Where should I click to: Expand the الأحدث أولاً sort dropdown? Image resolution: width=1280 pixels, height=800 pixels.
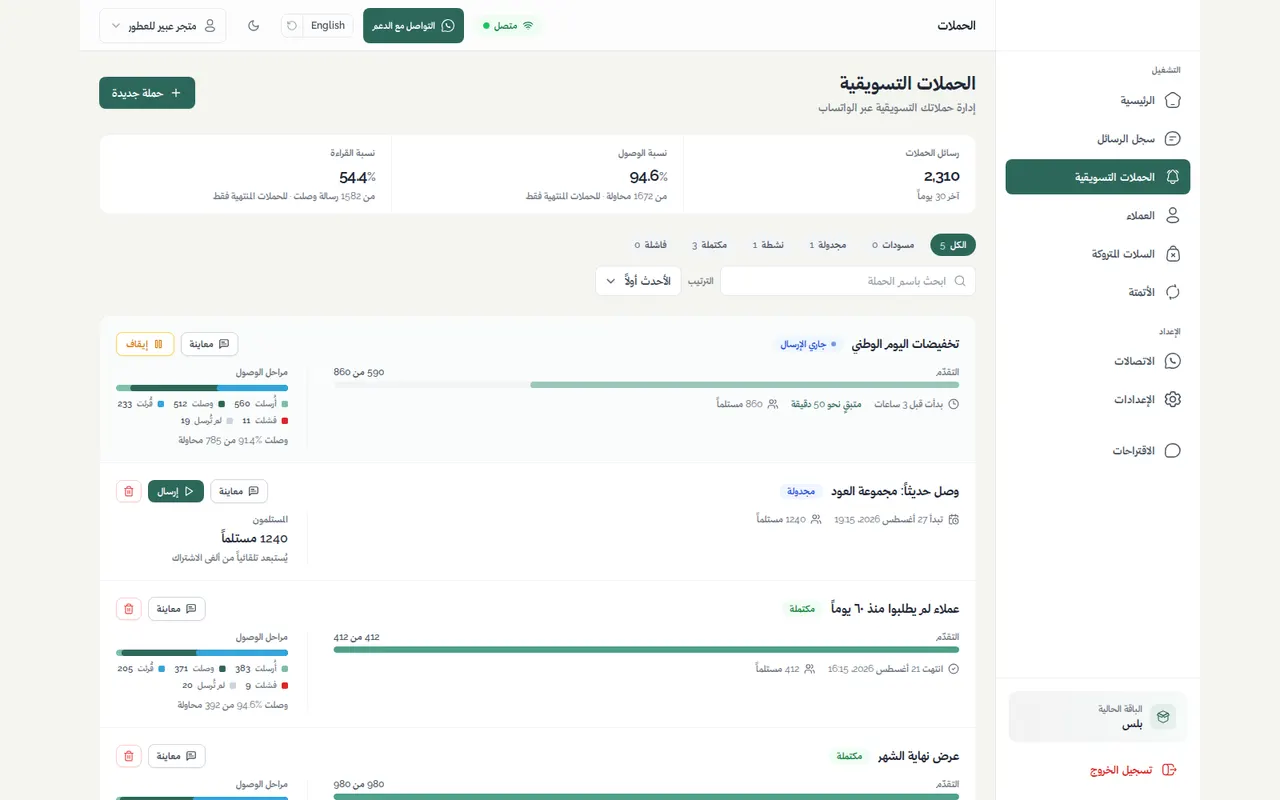638,281
